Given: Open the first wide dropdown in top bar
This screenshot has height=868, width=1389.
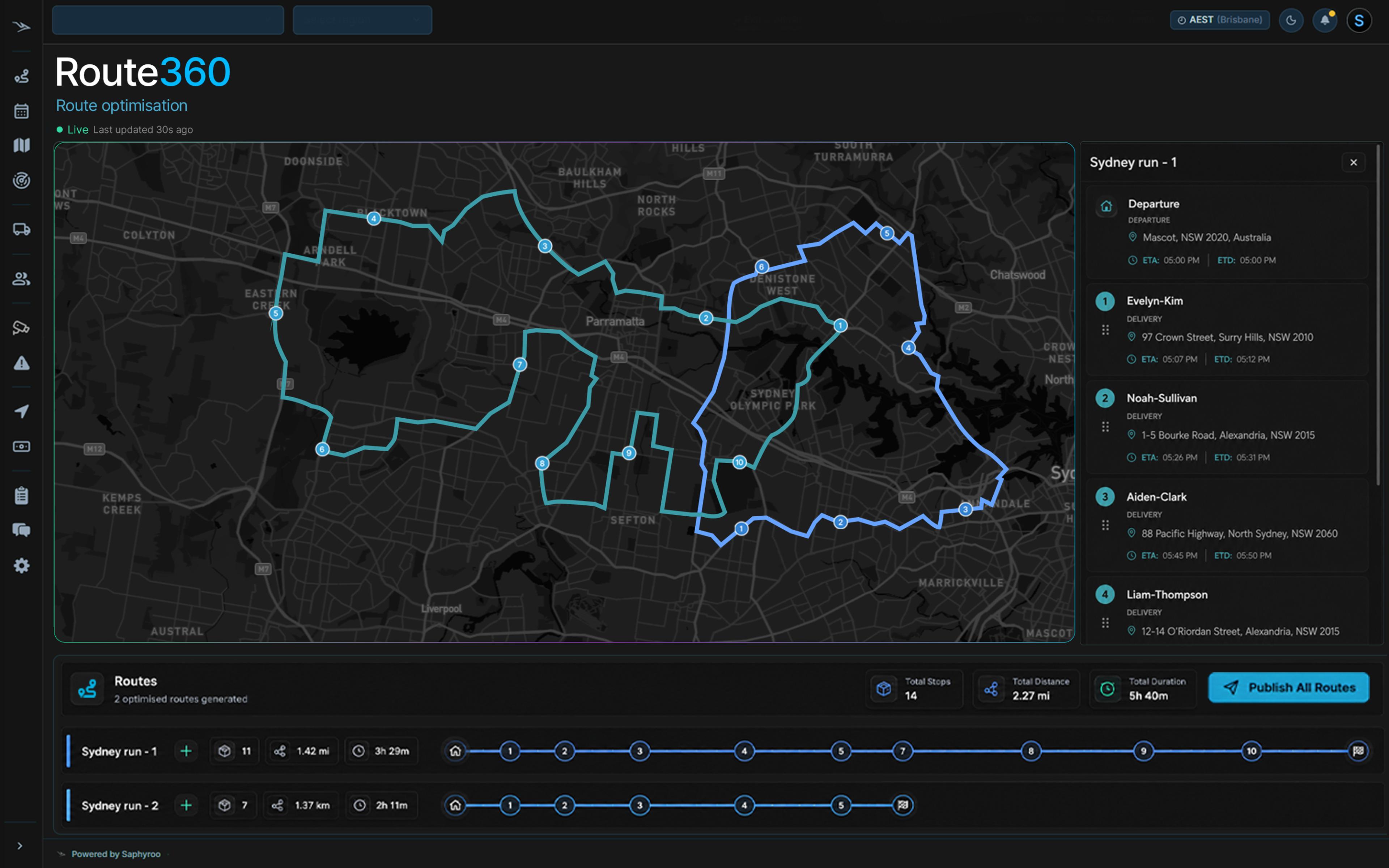Looking at the screenshot, I should pyautogui.click(x=168, y=20).
